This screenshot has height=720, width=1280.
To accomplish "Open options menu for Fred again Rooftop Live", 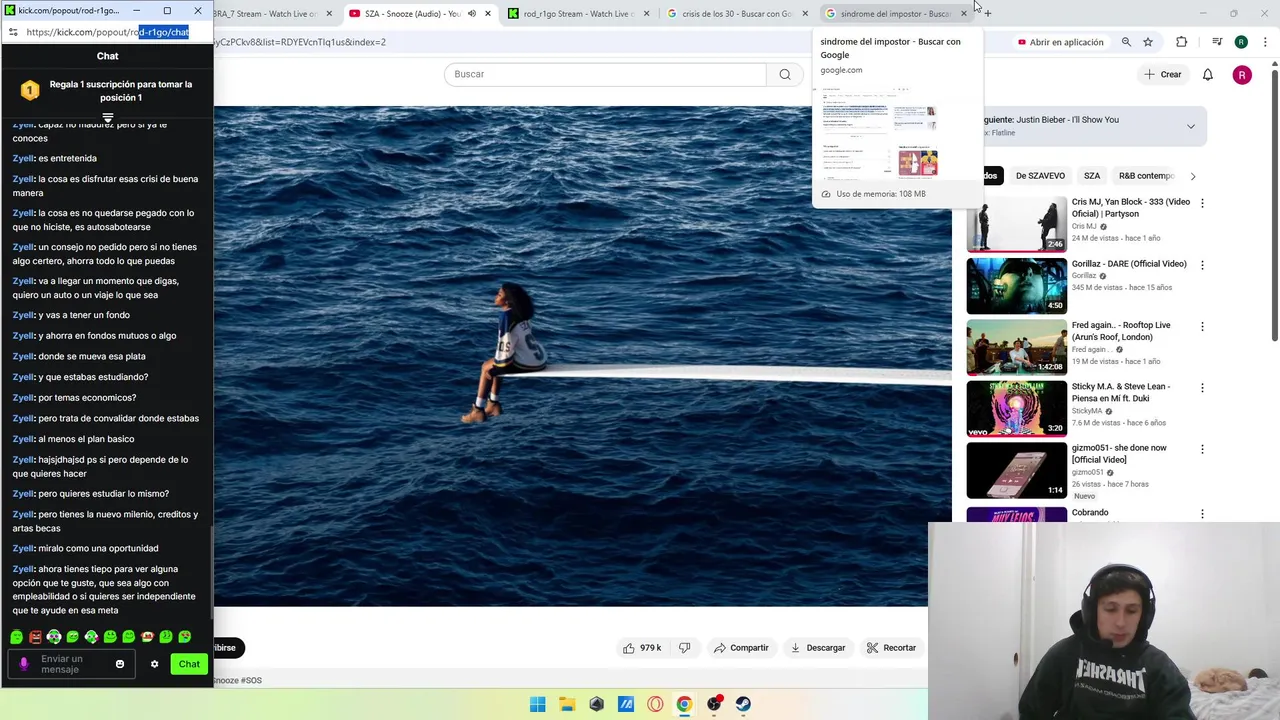I will (x=1202, y=326).
